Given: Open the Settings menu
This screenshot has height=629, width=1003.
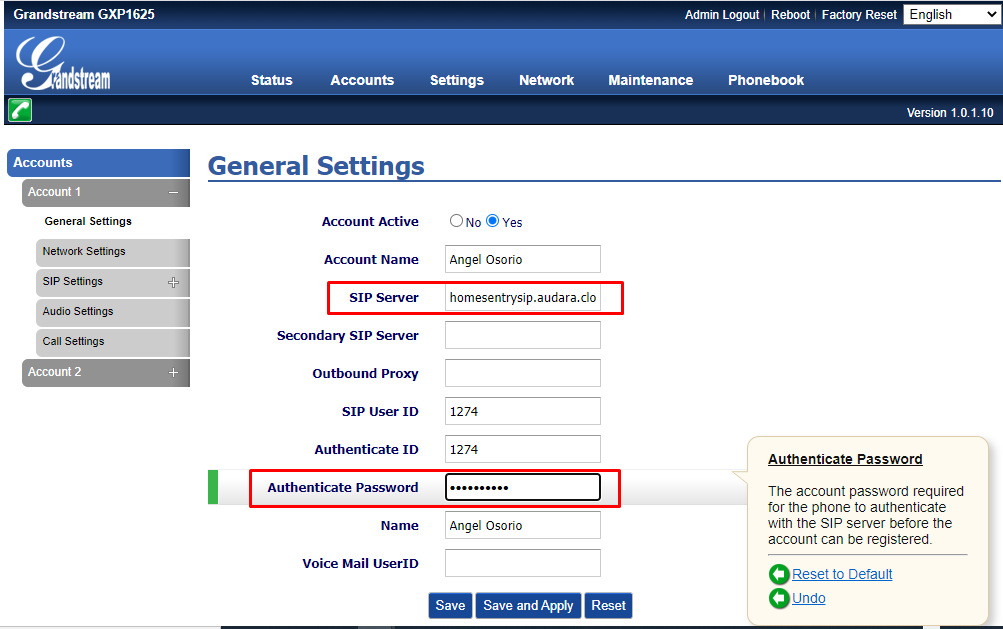Looking at the screenshot, I should 457,80.
